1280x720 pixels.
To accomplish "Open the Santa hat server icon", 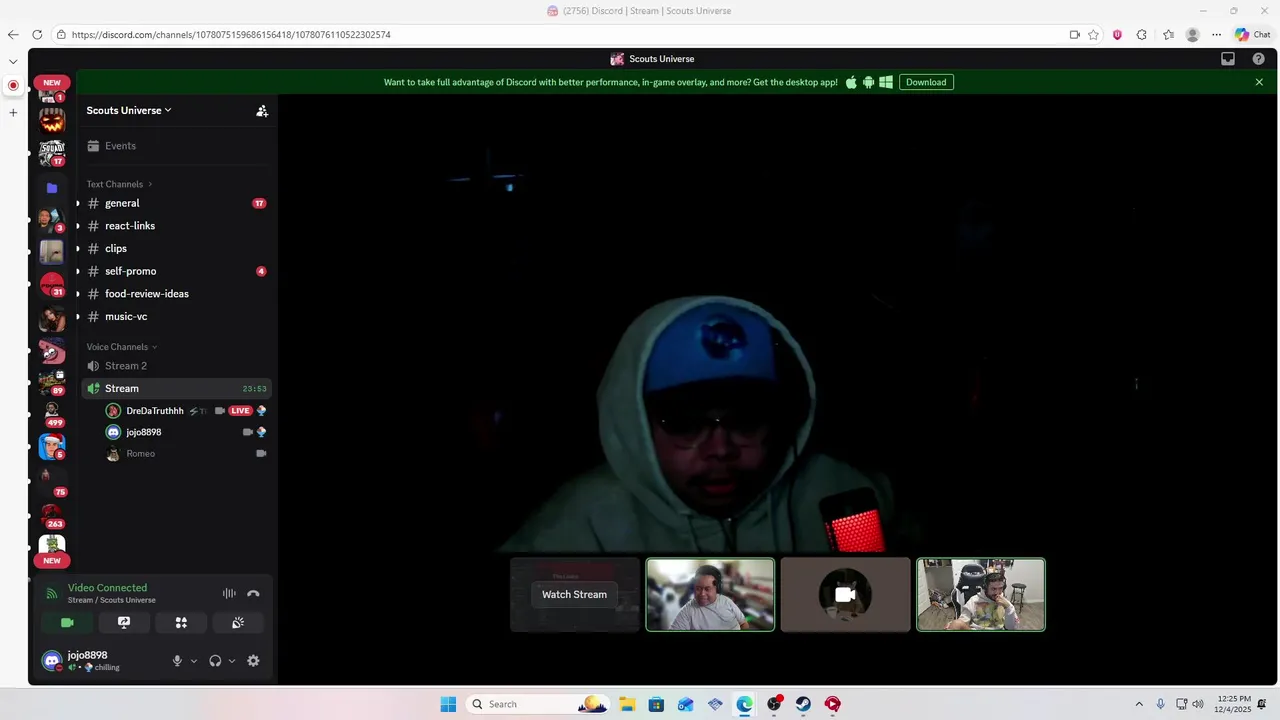I will 52,446.
